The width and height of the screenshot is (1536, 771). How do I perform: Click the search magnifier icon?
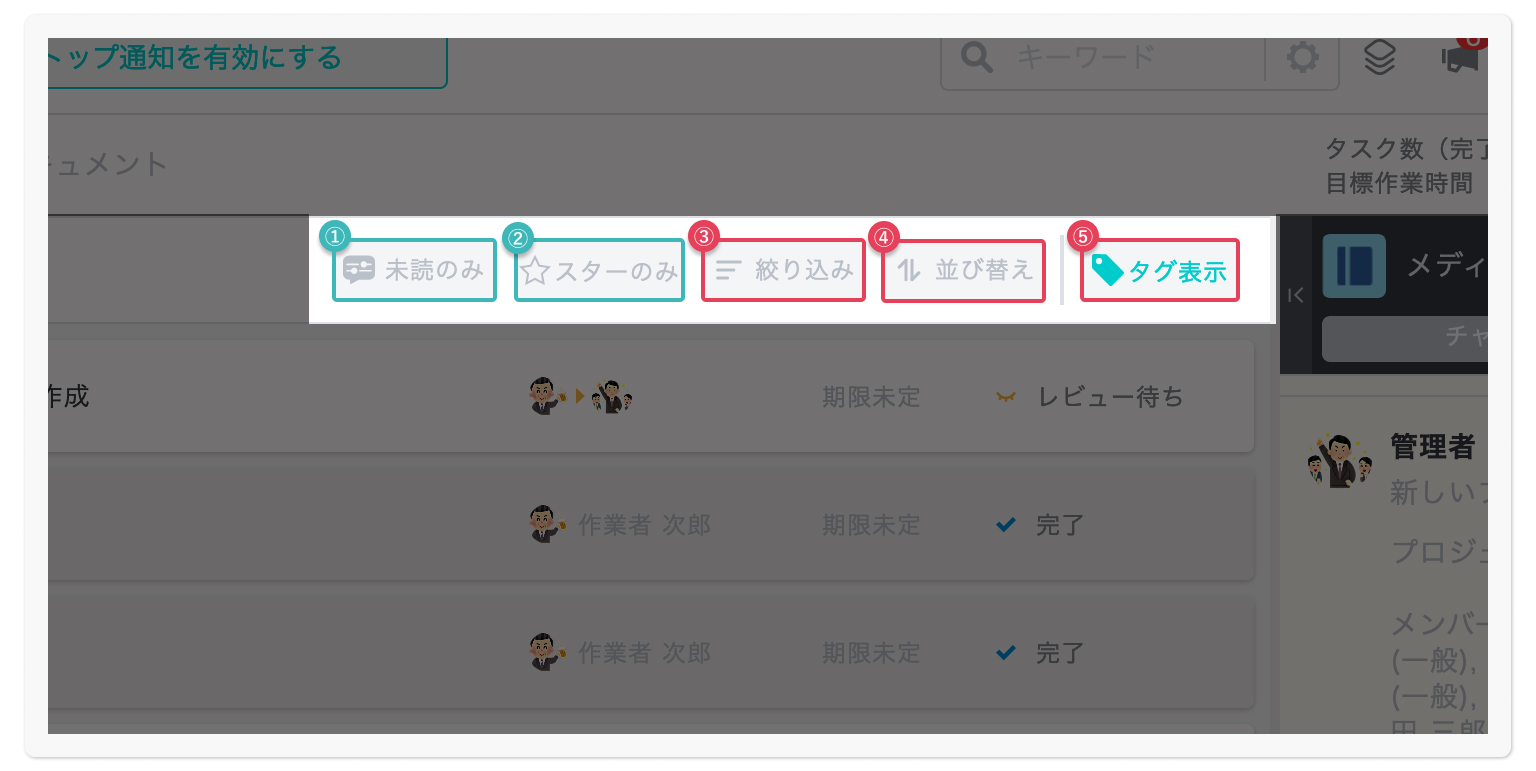point(977,58)
